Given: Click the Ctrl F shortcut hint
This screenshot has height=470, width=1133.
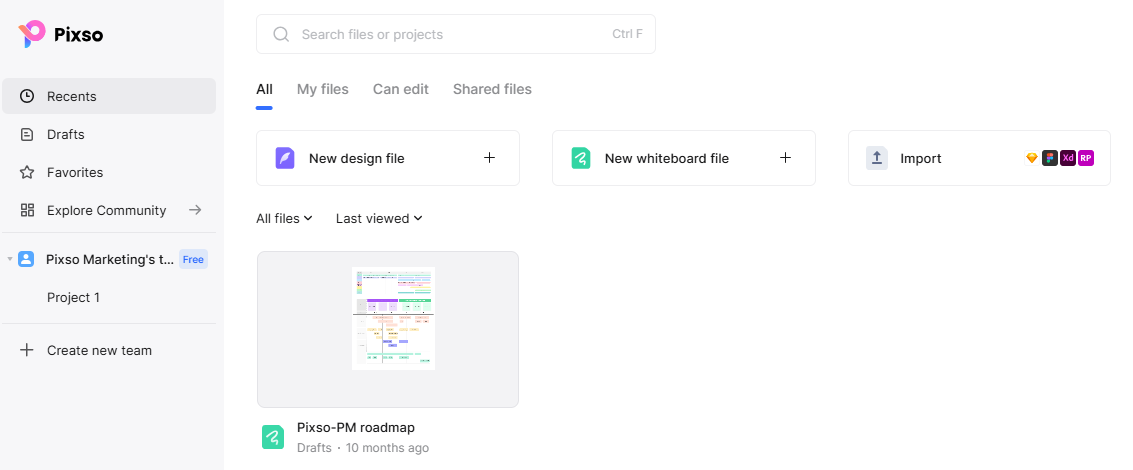Looking at the screenshot, I should tap(627, 34).
